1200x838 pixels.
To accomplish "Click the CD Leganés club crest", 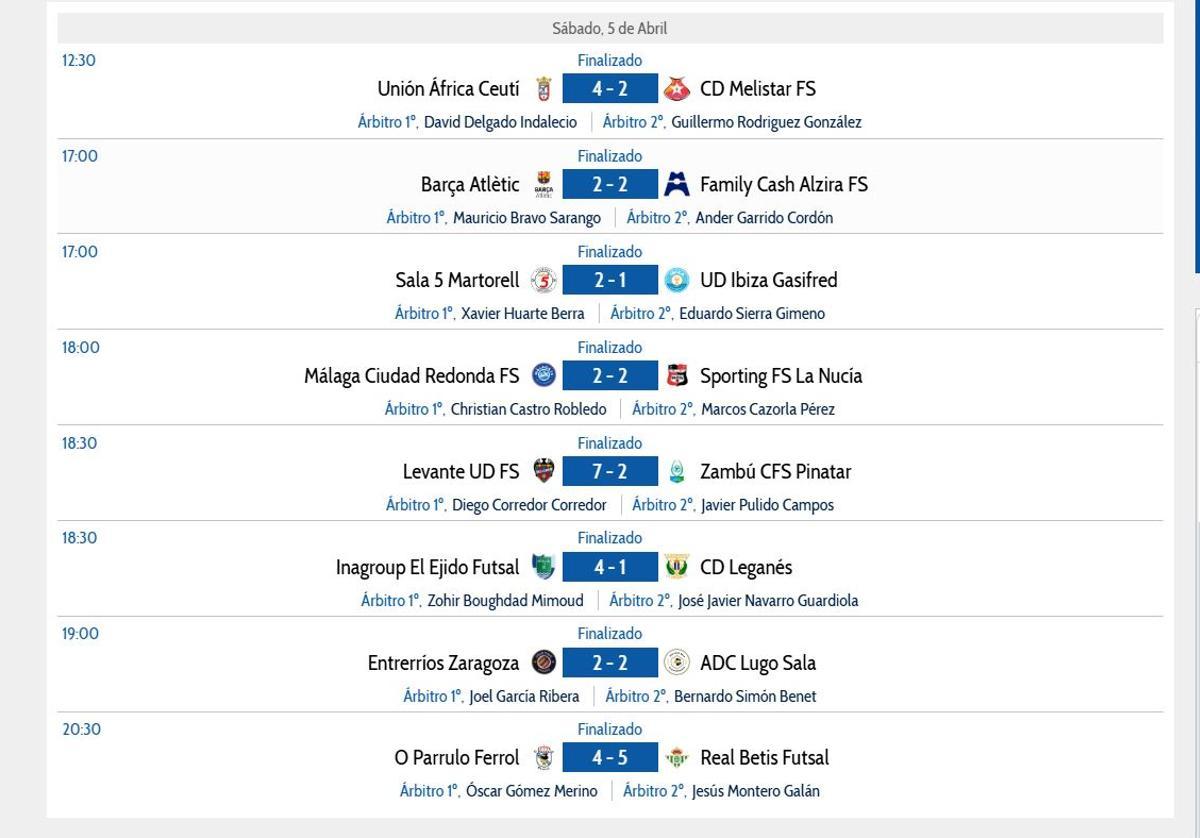I will 677,566.
